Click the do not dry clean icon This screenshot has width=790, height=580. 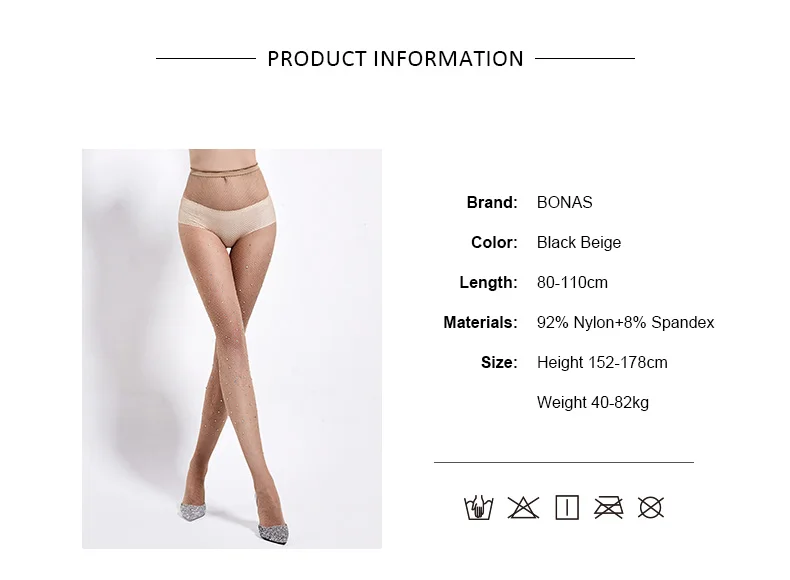pyautogui.click(x=650, y=507)
